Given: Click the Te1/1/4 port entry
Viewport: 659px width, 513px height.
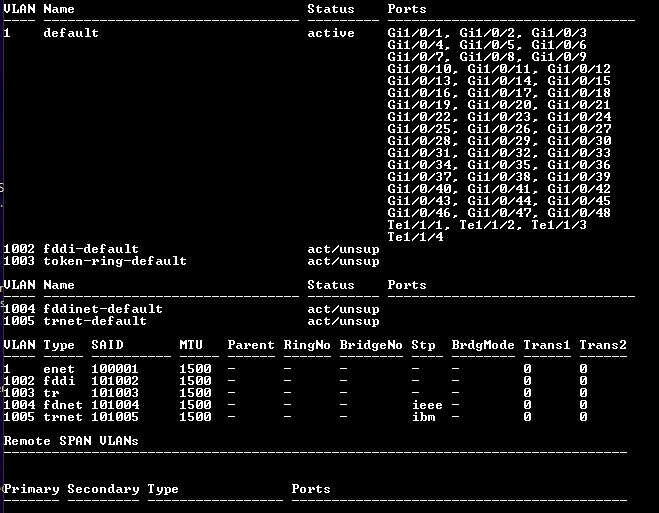Looking at the screenshot, I should [415, 236].
